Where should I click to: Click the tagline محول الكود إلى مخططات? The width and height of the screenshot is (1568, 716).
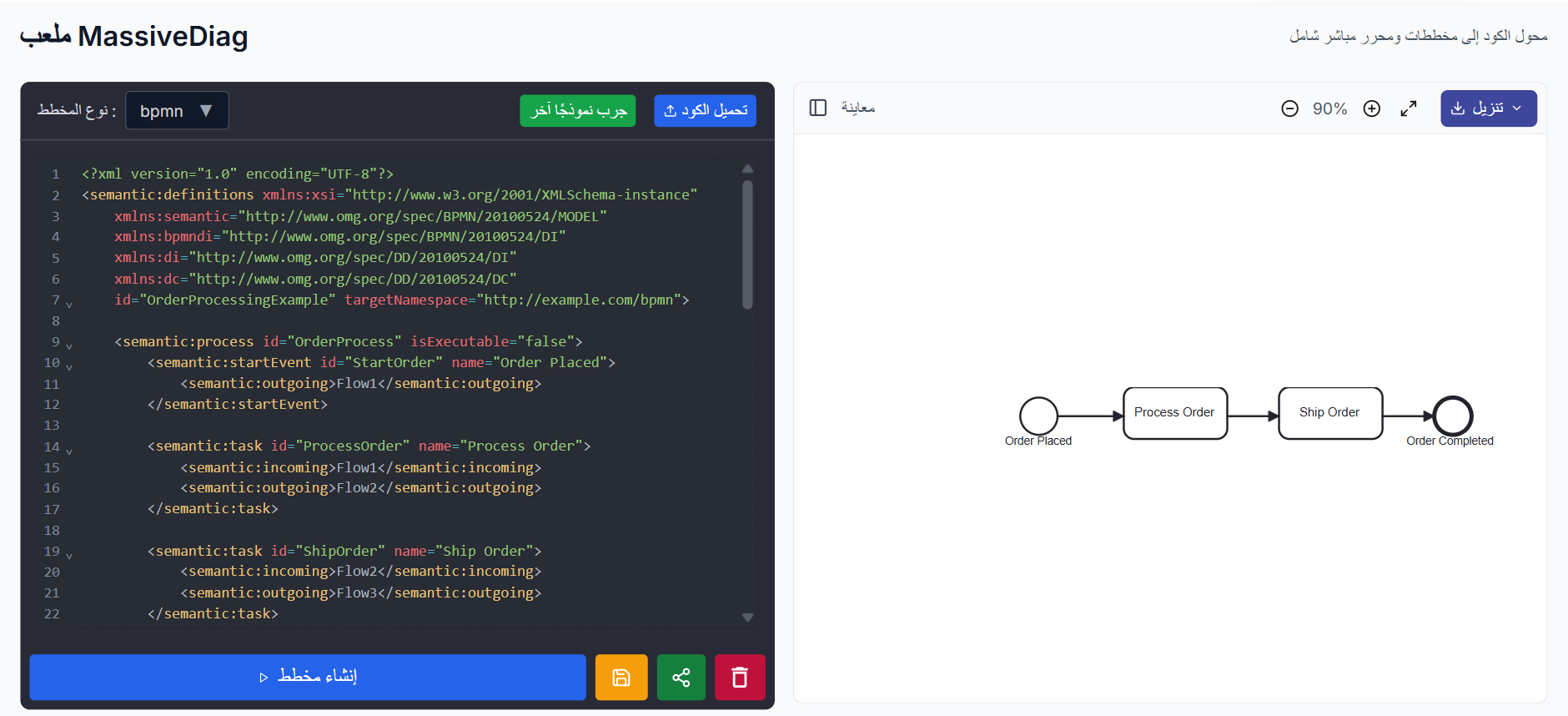1419,36
